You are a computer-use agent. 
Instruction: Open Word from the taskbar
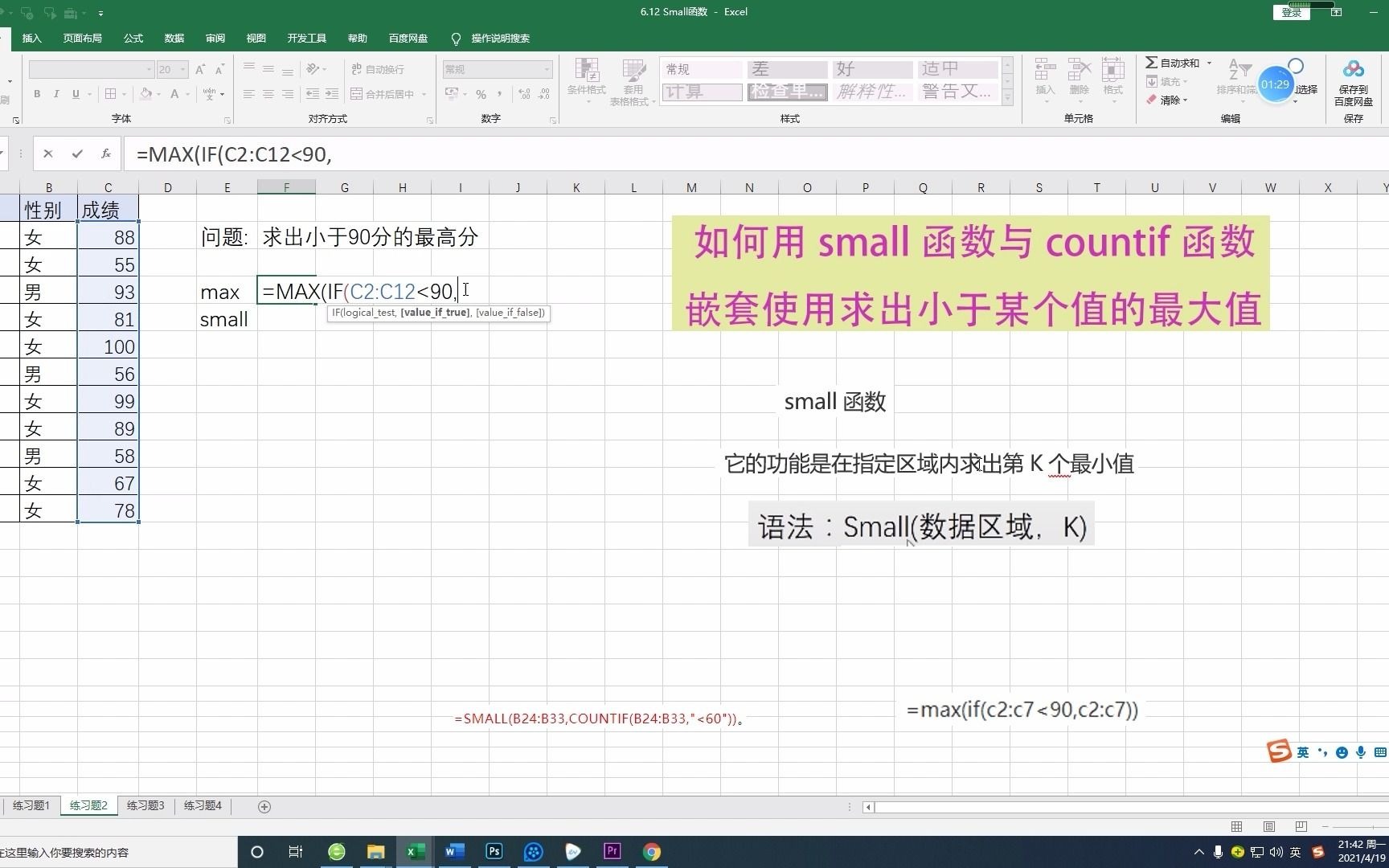coord(455,851)
